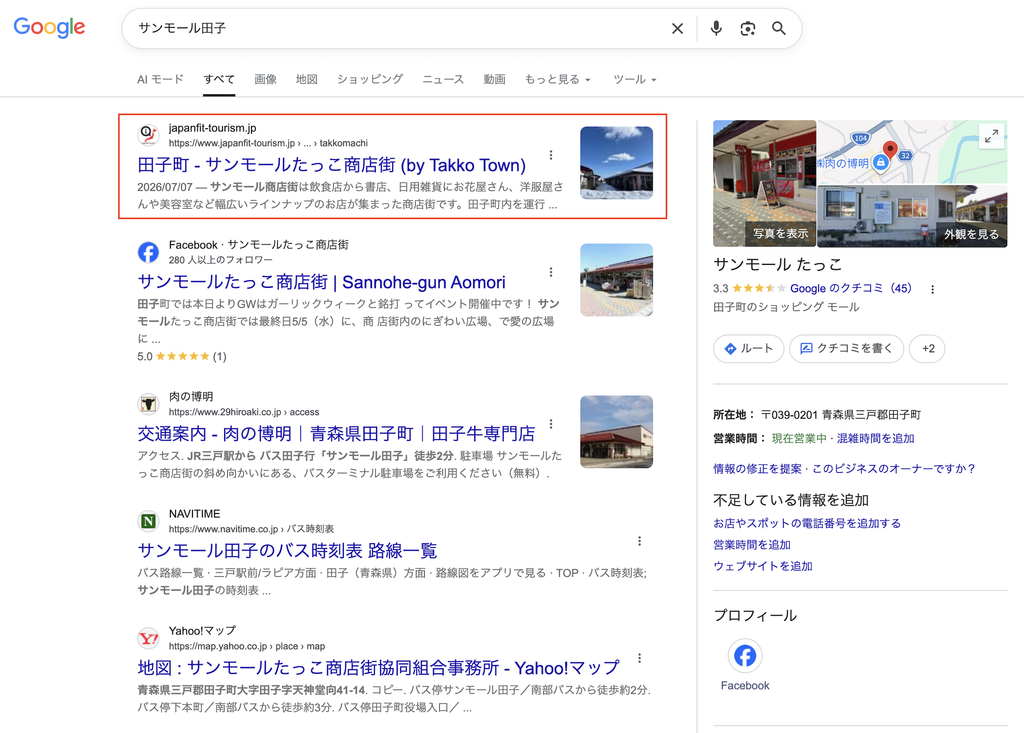The image size is (1024, 733).
Task: Open the ショッピング tab
Action: click(370, 79)
